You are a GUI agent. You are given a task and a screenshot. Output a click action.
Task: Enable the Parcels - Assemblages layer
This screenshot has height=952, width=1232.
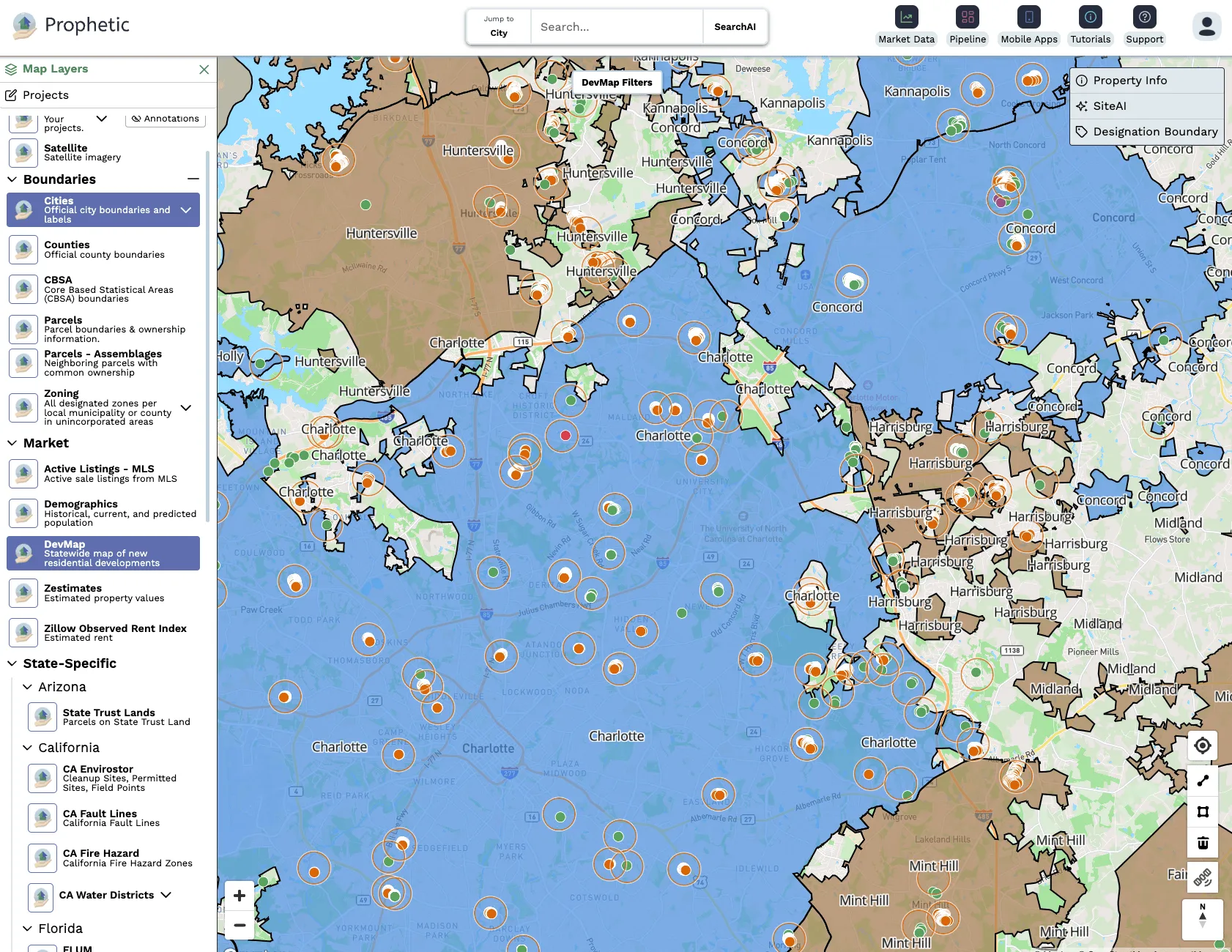pyautogui.click(x=103, y=363)
